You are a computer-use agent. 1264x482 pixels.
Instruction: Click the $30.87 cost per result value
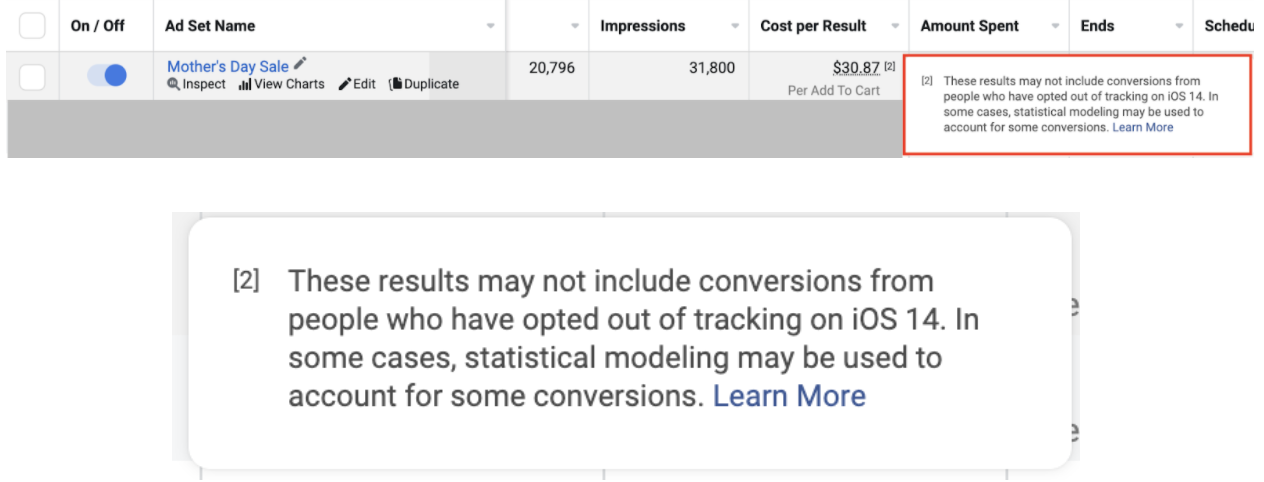pos(856,67)
